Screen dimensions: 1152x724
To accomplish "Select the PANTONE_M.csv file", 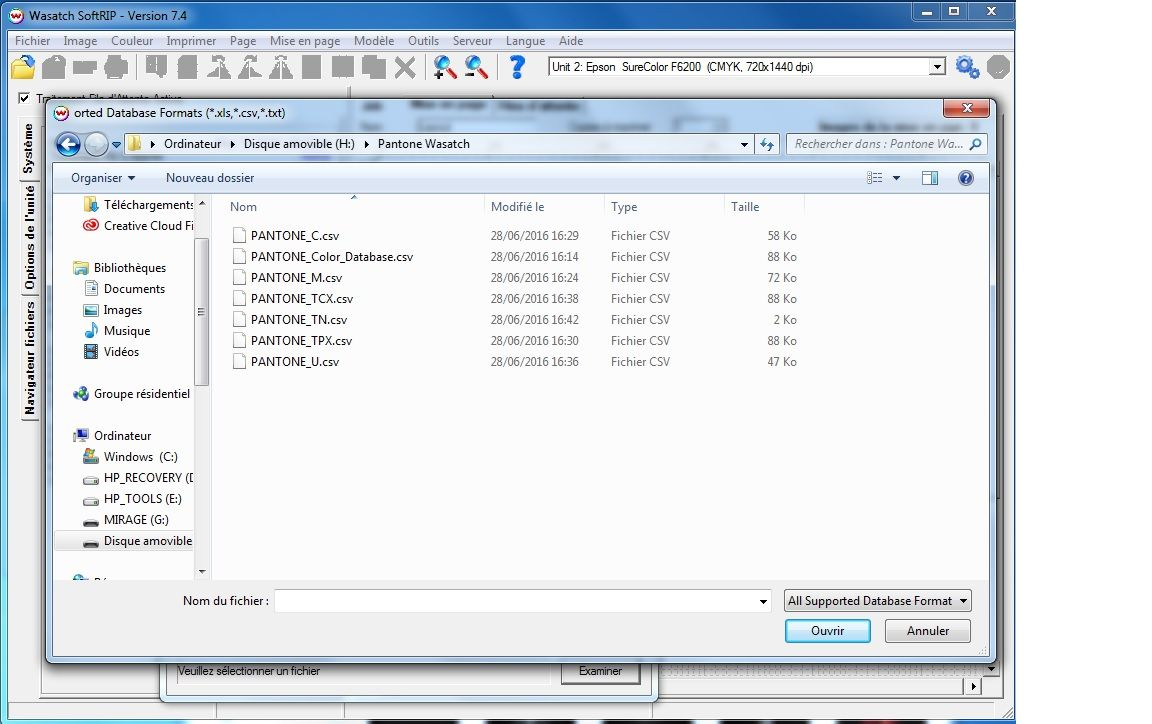I will [296, 278].
